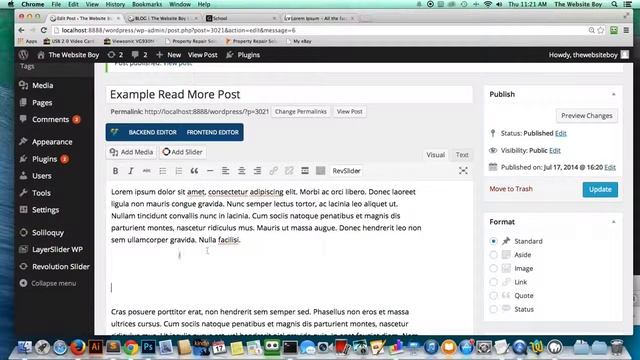Select the Status post format
The width and height of the screenshot is (640, 360).
click(493, 309)
